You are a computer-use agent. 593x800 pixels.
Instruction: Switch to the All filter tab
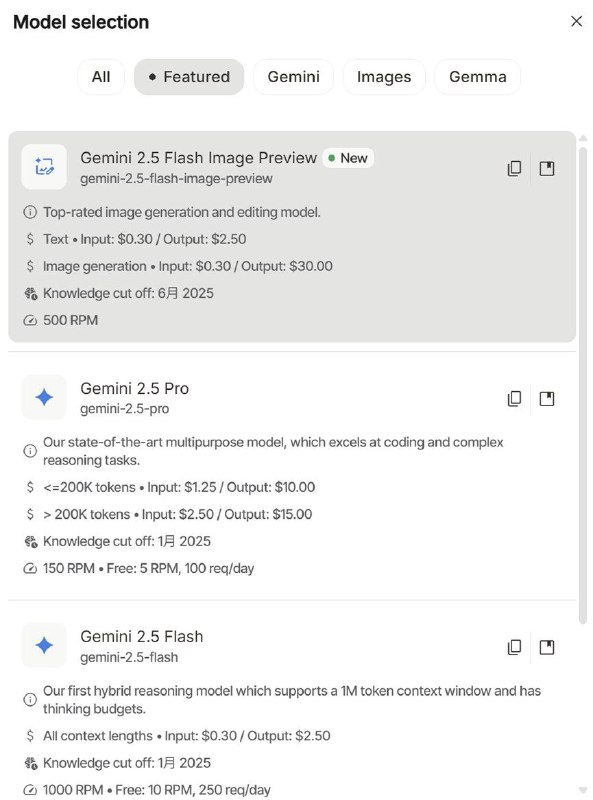(x=101, y=76)
